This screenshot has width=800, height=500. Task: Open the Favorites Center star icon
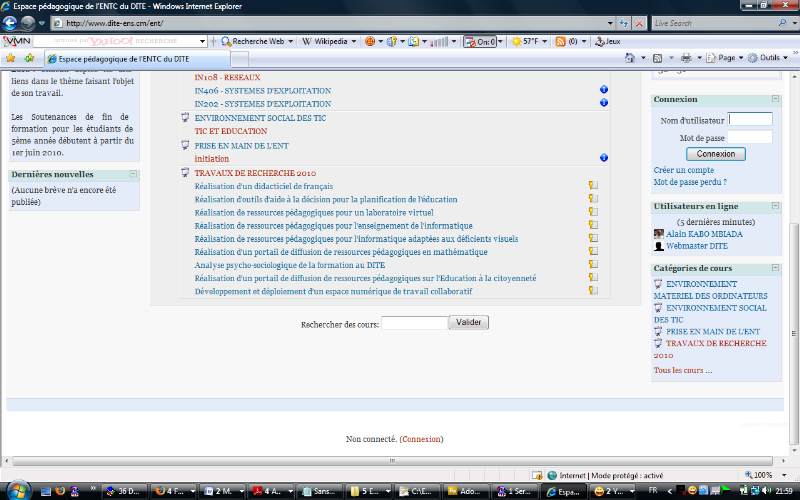[x=10, y=58]
